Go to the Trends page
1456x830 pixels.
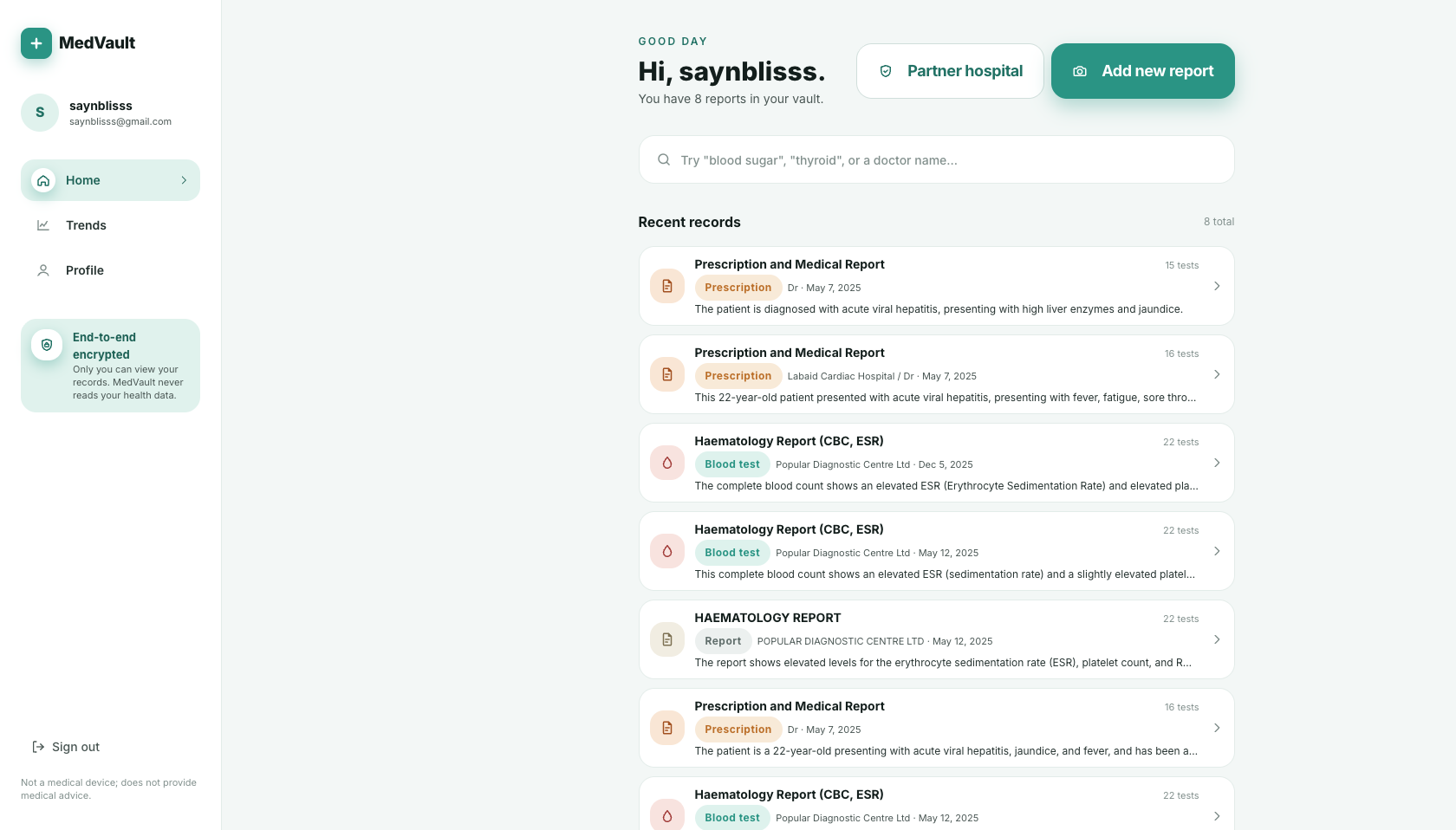click(x=110, y=225)
